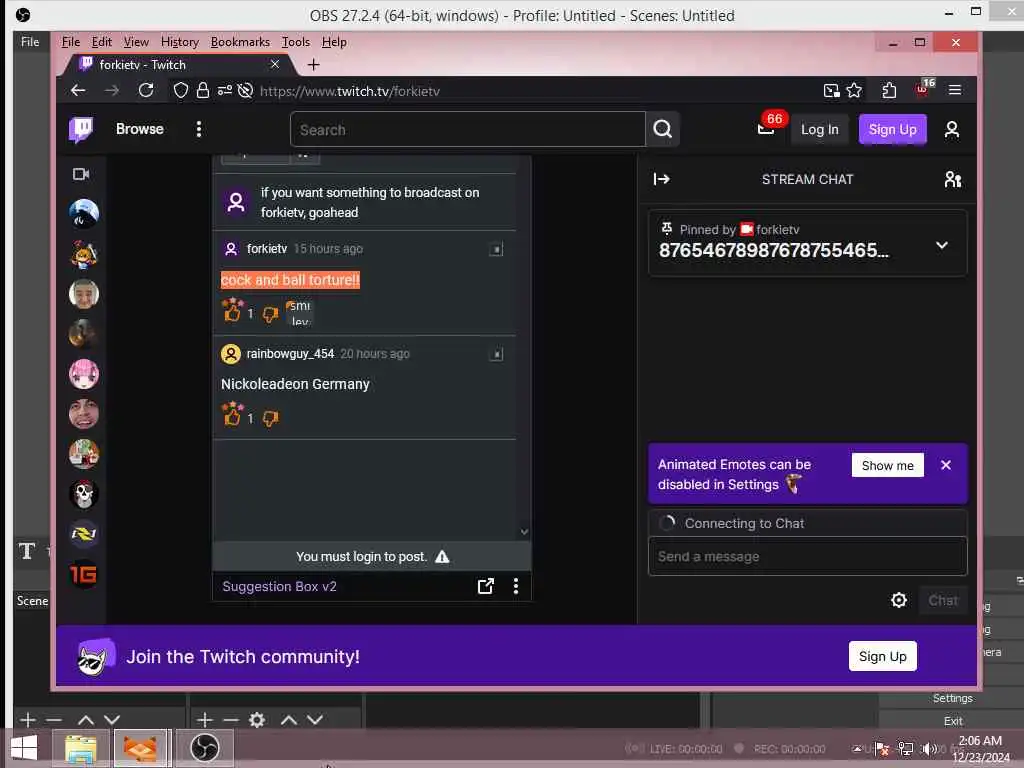This screenshot has width=1024, height=768.
Task: Open the skull channel avatar in sidebar
Action: [x=84, y=494]
